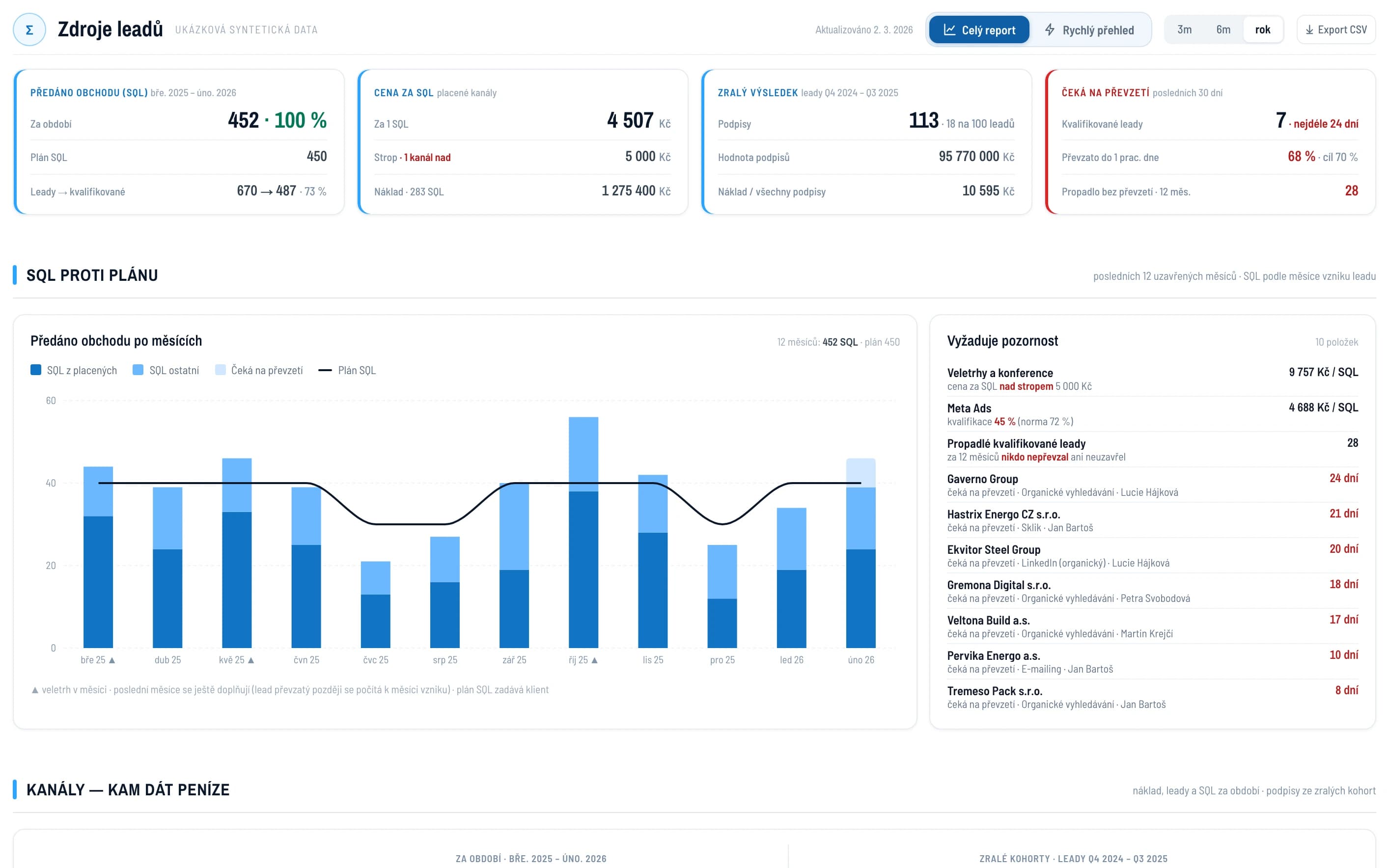1389x868 pixels.
Task: Open Tremeso Pack s.r.o. row
Action: click(1152, 697)
